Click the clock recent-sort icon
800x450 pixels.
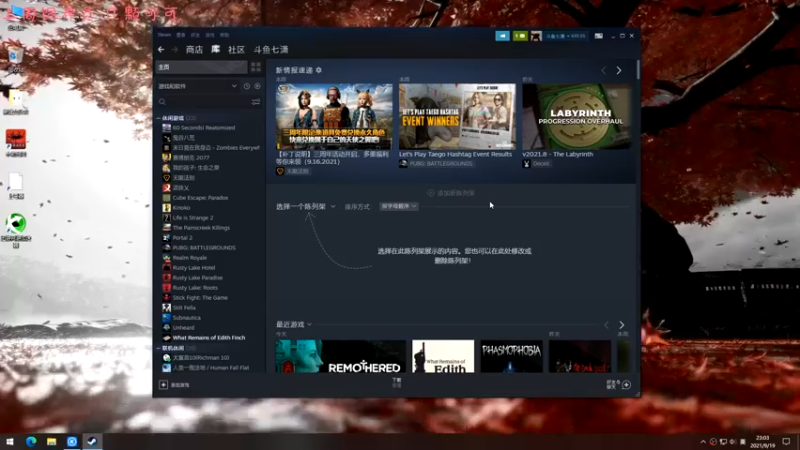(x=247, y=86)
